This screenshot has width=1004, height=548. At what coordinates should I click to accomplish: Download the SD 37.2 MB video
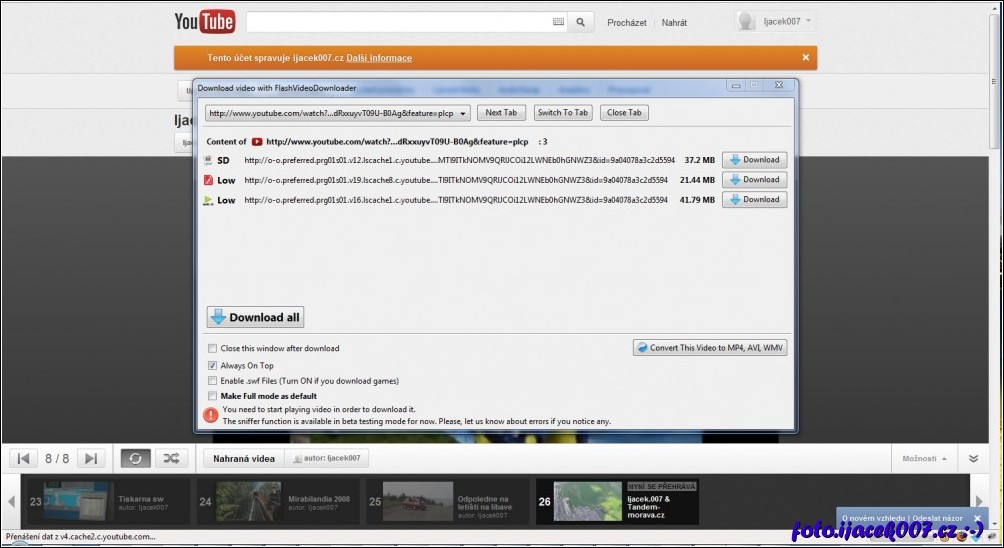pos(754,160)
